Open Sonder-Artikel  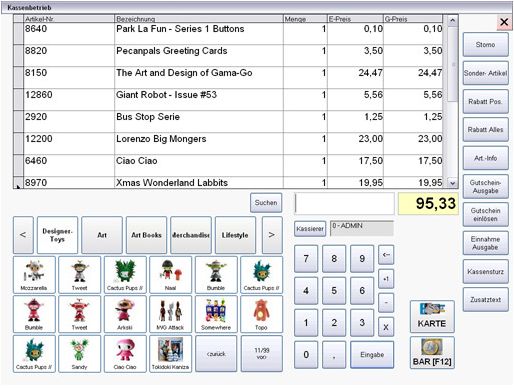[486, 73]
